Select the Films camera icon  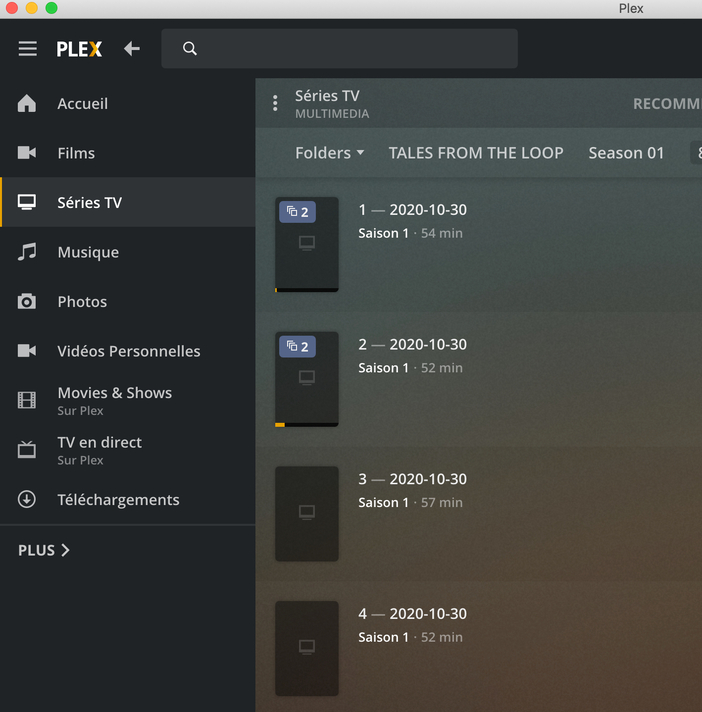point(27,153)
